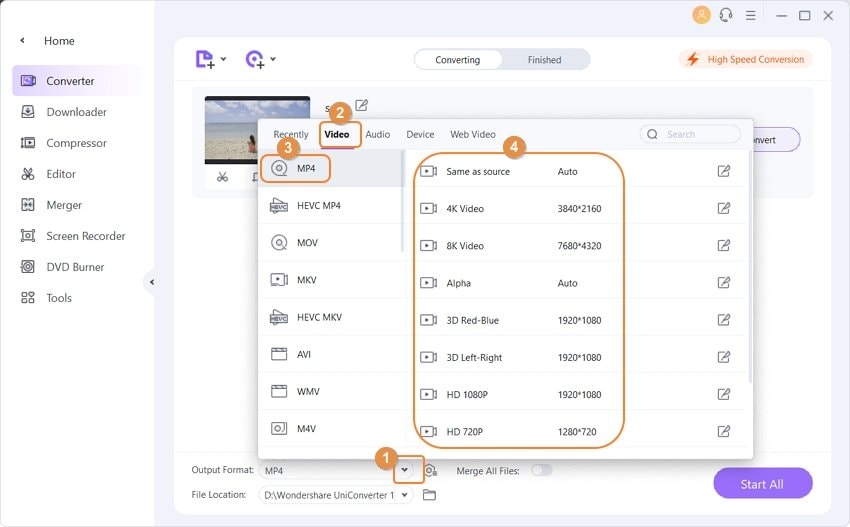This screenshot has height=527, width=850.
Task: Expand the File Location dropdown
Action: click(x=404, y=495)
